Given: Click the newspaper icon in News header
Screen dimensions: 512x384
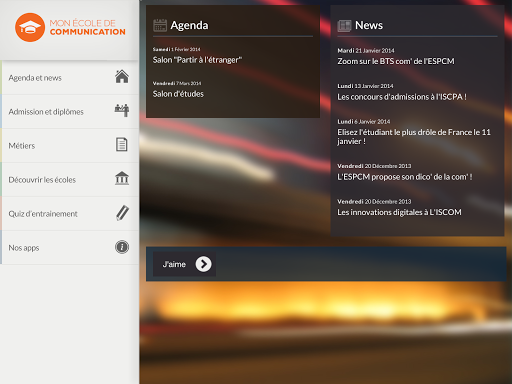Looking at the screenshot, I should pos(344,26).
